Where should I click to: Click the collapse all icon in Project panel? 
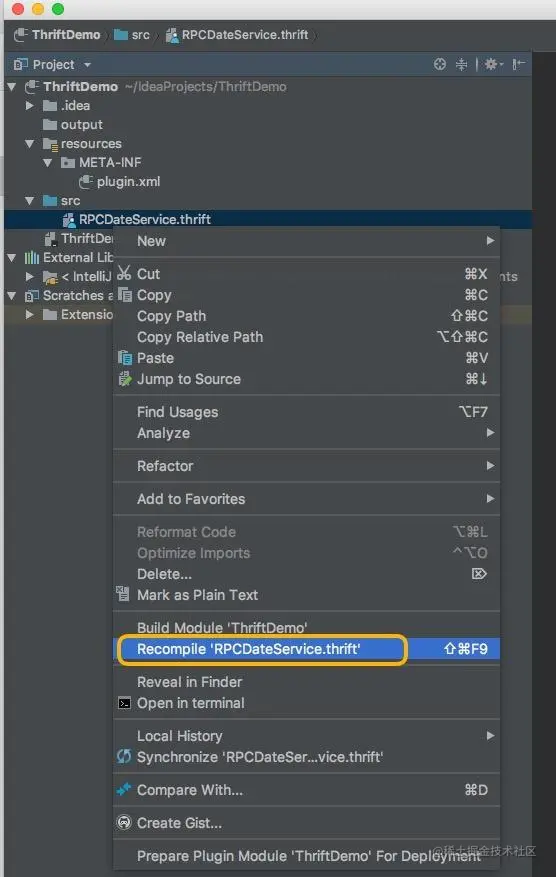pyautogui.click(x=461, y=64)
